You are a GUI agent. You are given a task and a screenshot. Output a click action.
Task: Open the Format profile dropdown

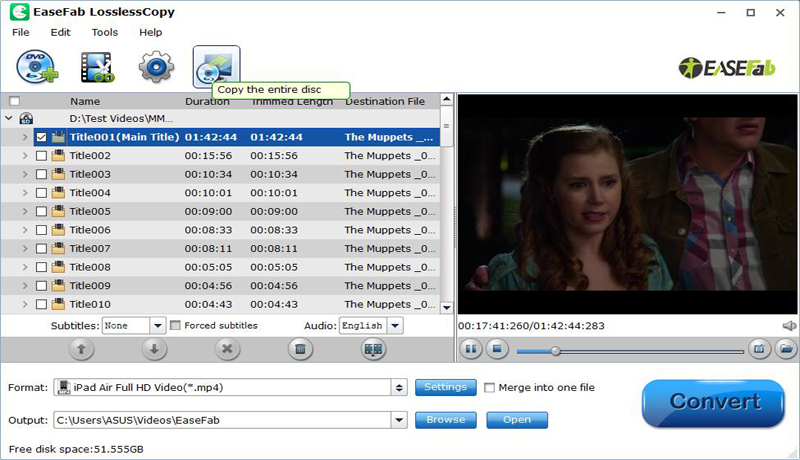point(399,388)
